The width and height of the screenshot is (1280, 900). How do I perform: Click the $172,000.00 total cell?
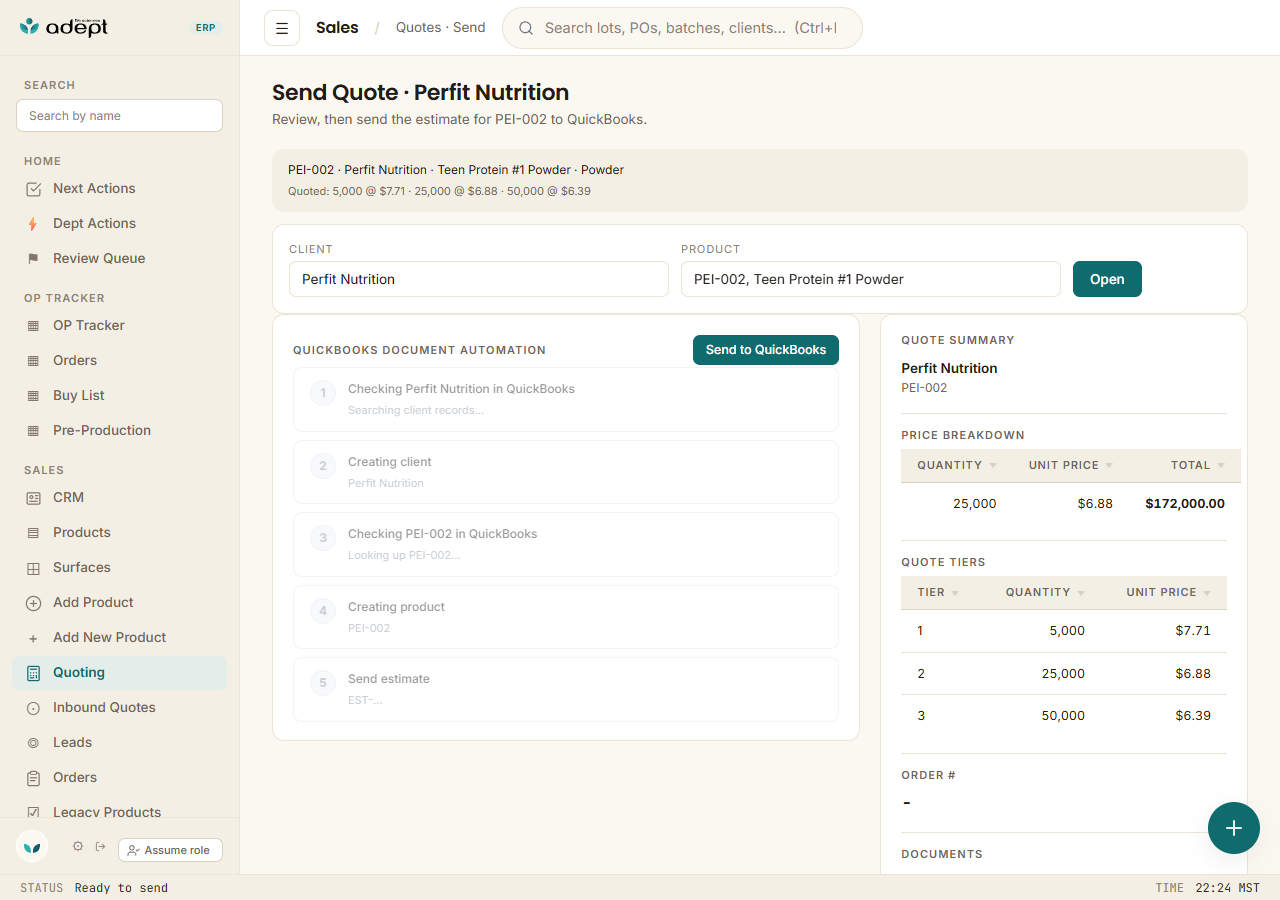pos(1185,504)
